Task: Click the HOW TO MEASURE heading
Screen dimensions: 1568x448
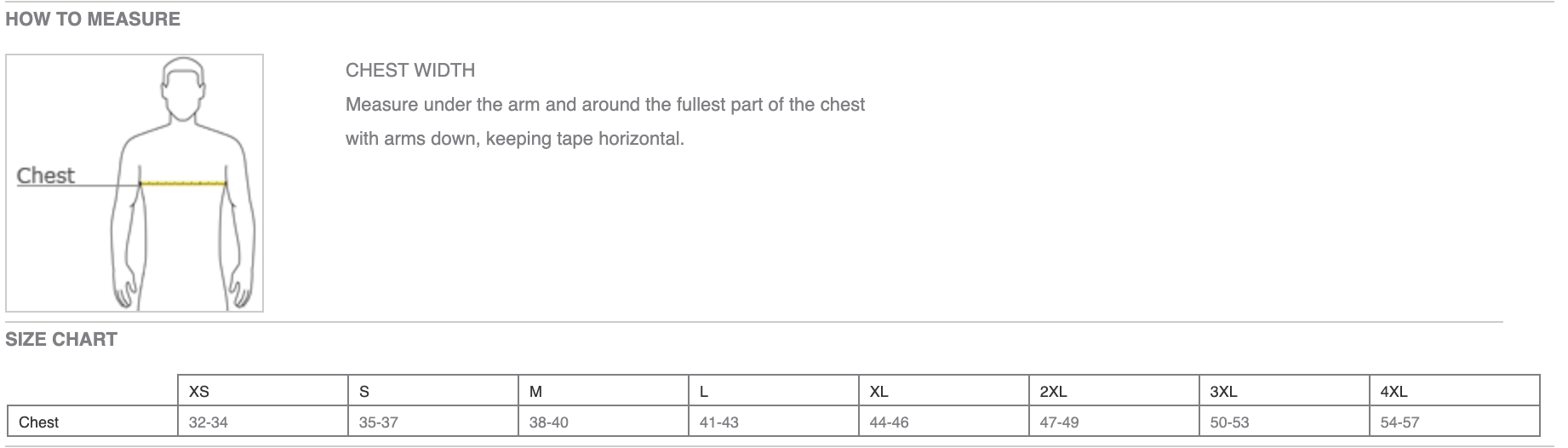Action: pyautogui.click(x=93, y=20)
